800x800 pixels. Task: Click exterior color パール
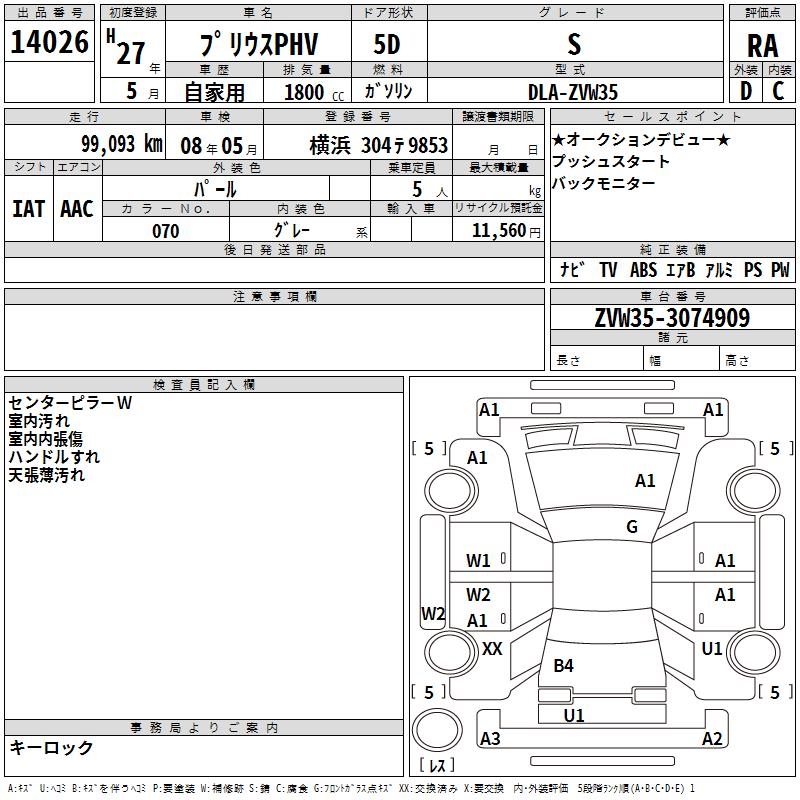click(x=215, y=189)
